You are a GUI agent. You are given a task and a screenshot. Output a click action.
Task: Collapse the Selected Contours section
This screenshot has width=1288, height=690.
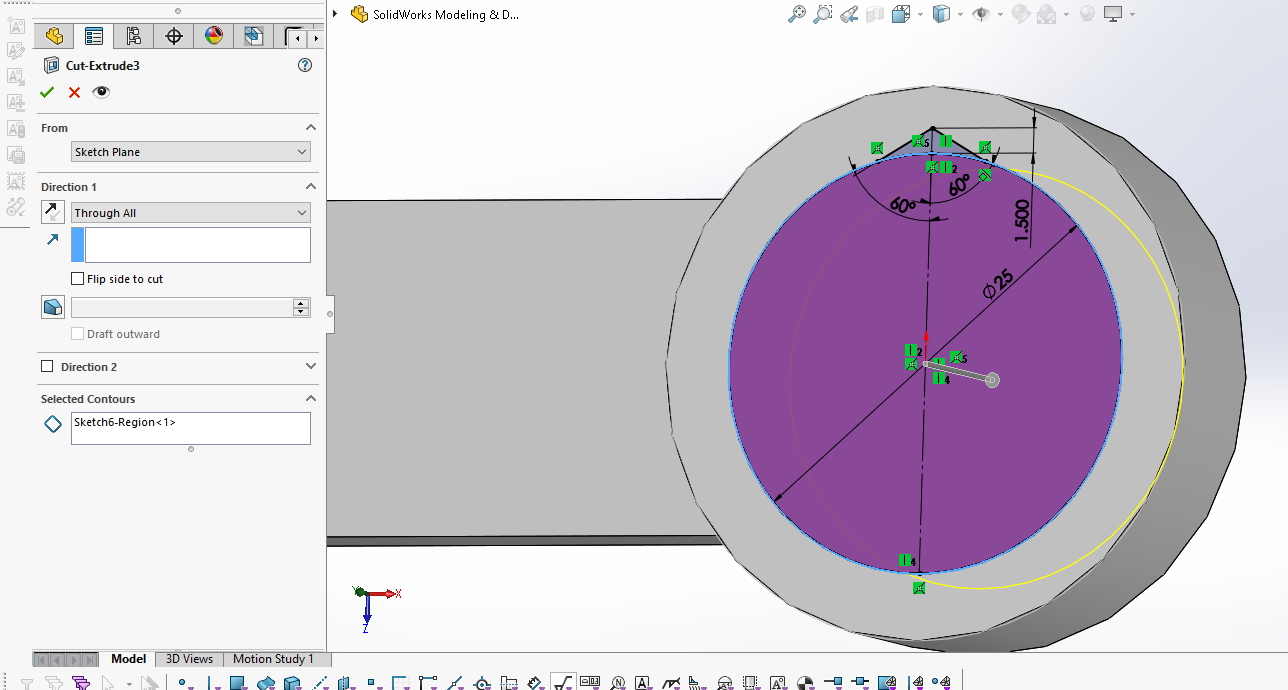click(x=310, y=399)
